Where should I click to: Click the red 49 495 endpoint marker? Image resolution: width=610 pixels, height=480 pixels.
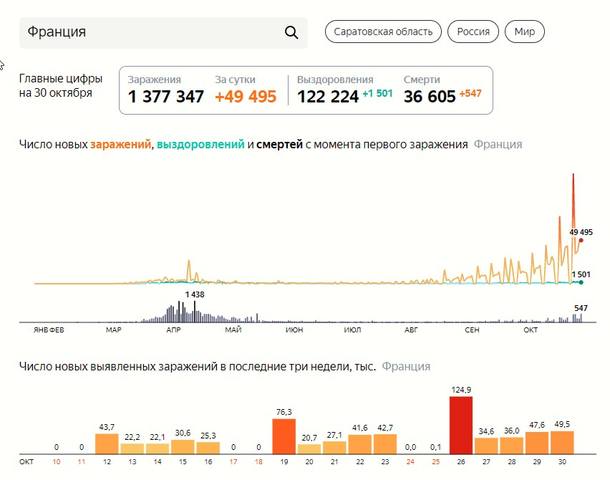(581, 240)
